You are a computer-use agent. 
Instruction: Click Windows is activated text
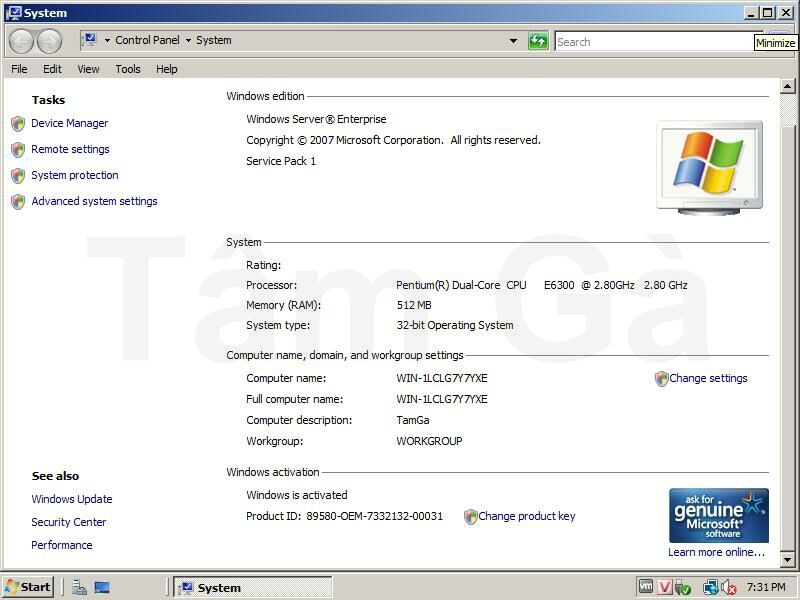tap(296, 495)
